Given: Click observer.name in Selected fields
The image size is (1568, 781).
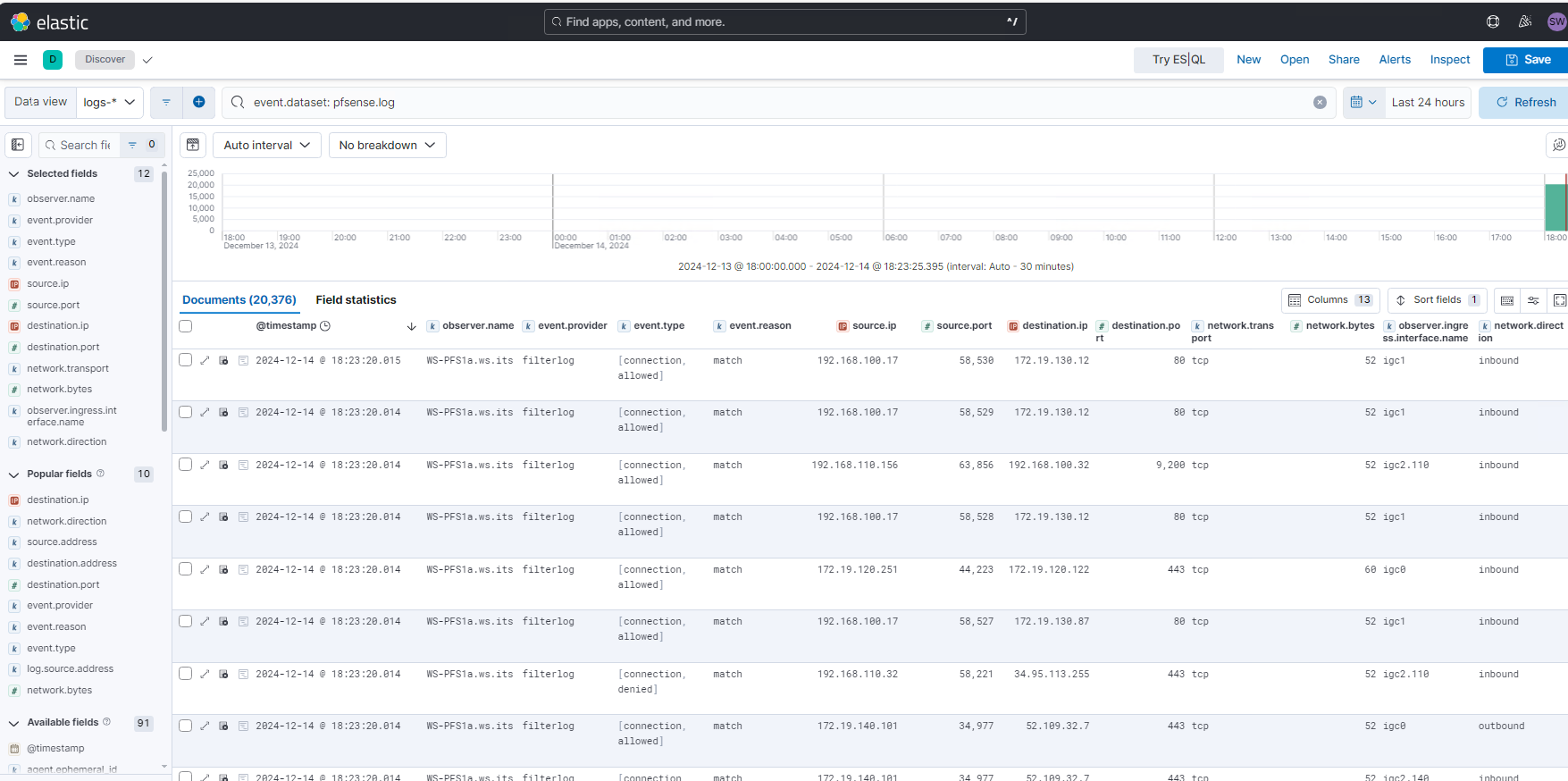Looking at the screenshot, I should pos(61,199).
